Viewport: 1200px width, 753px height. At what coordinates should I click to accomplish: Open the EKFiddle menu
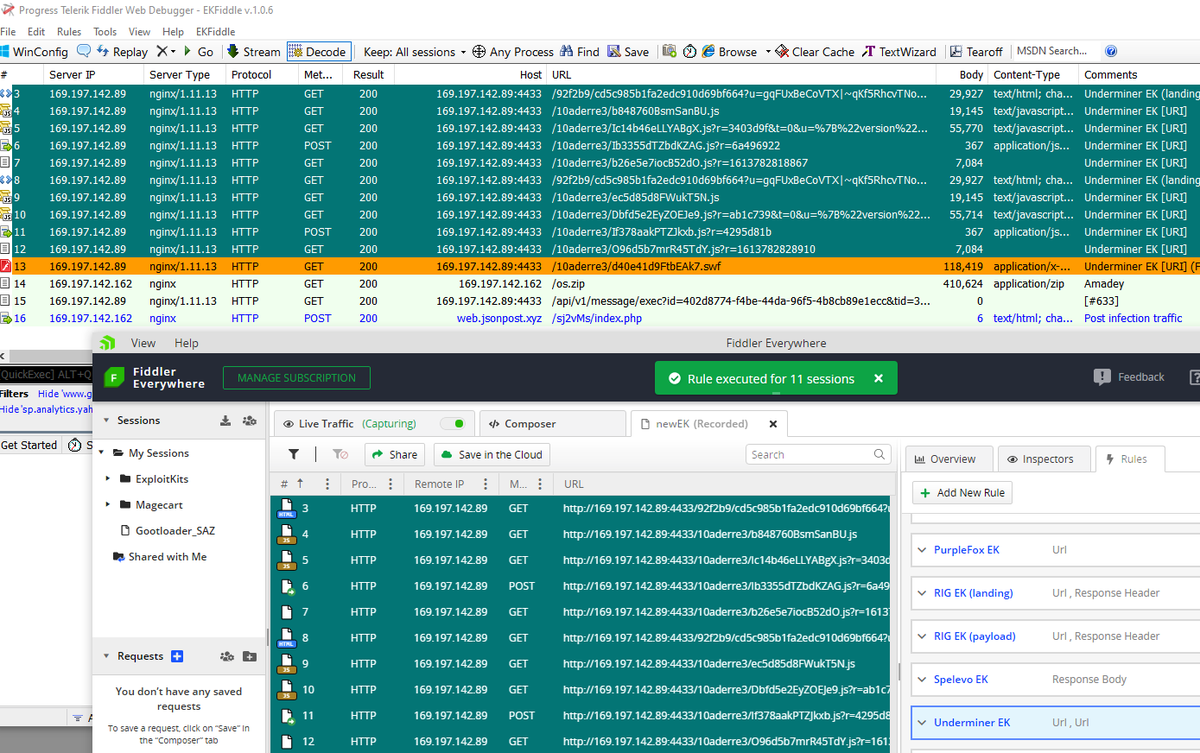tap(215, 32)
